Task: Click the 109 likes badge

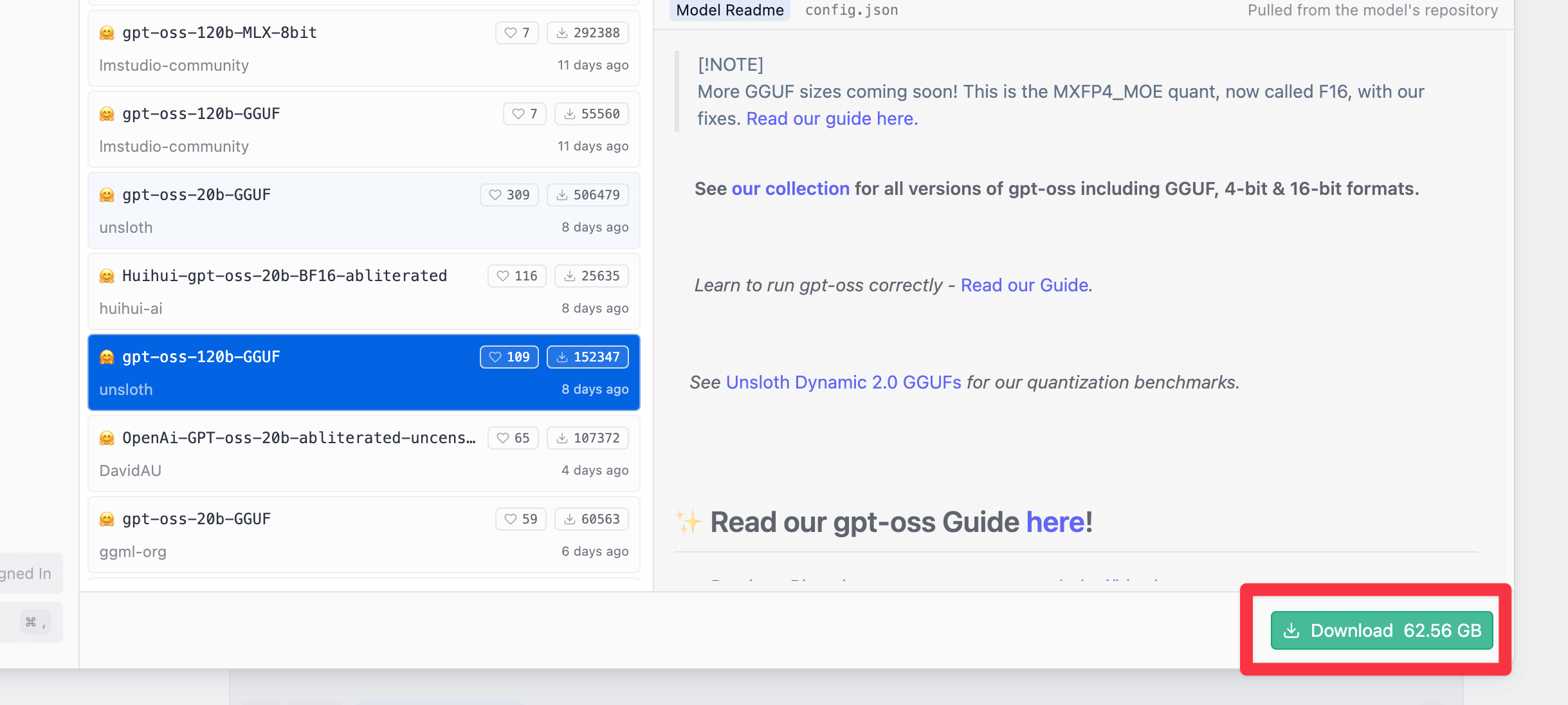Action: [x=509, y=357]
